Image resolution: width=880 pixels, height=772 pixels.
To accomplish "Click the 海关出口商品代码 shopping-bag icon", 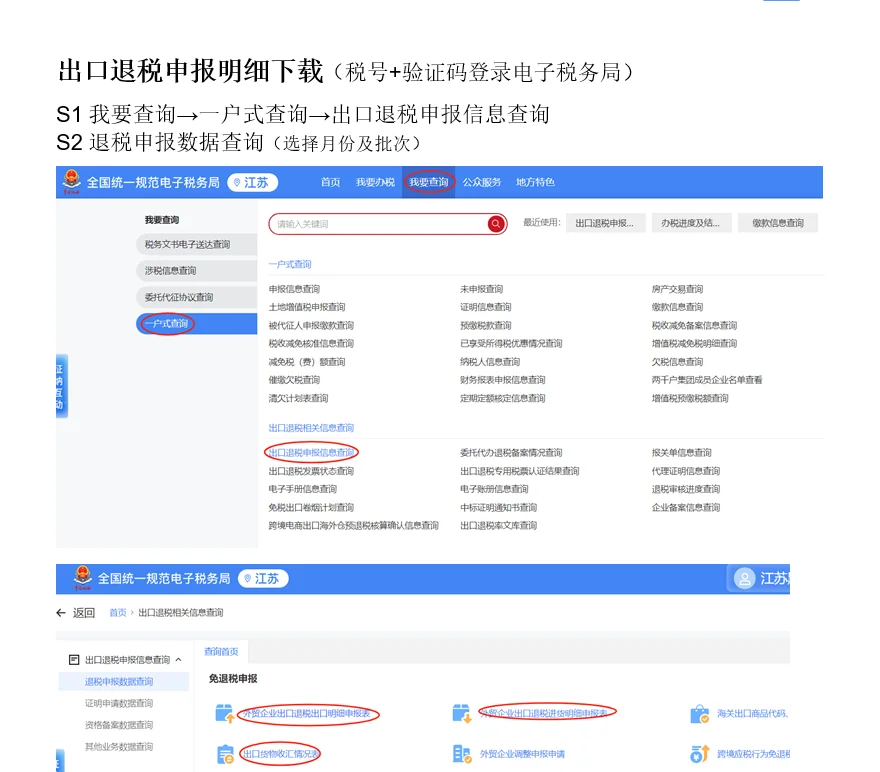I will [x=699, y=712].
